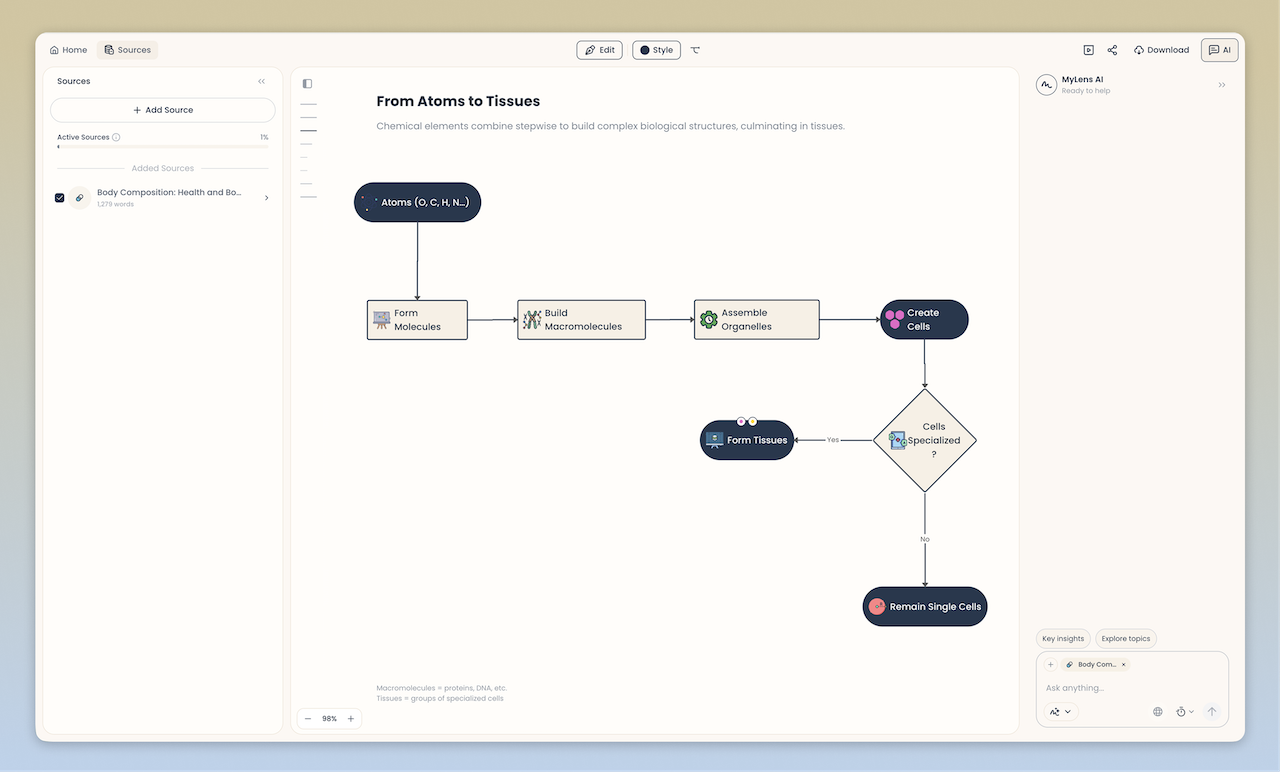Open the share options icon

click(1112, 49)
